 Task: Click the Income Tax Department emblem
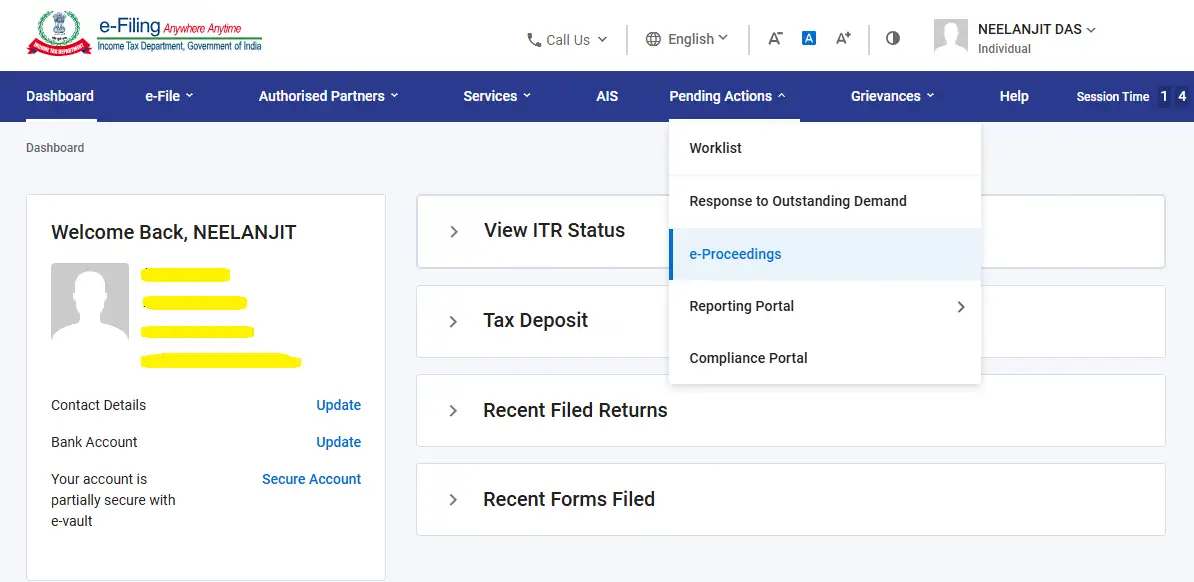[60, 31]
